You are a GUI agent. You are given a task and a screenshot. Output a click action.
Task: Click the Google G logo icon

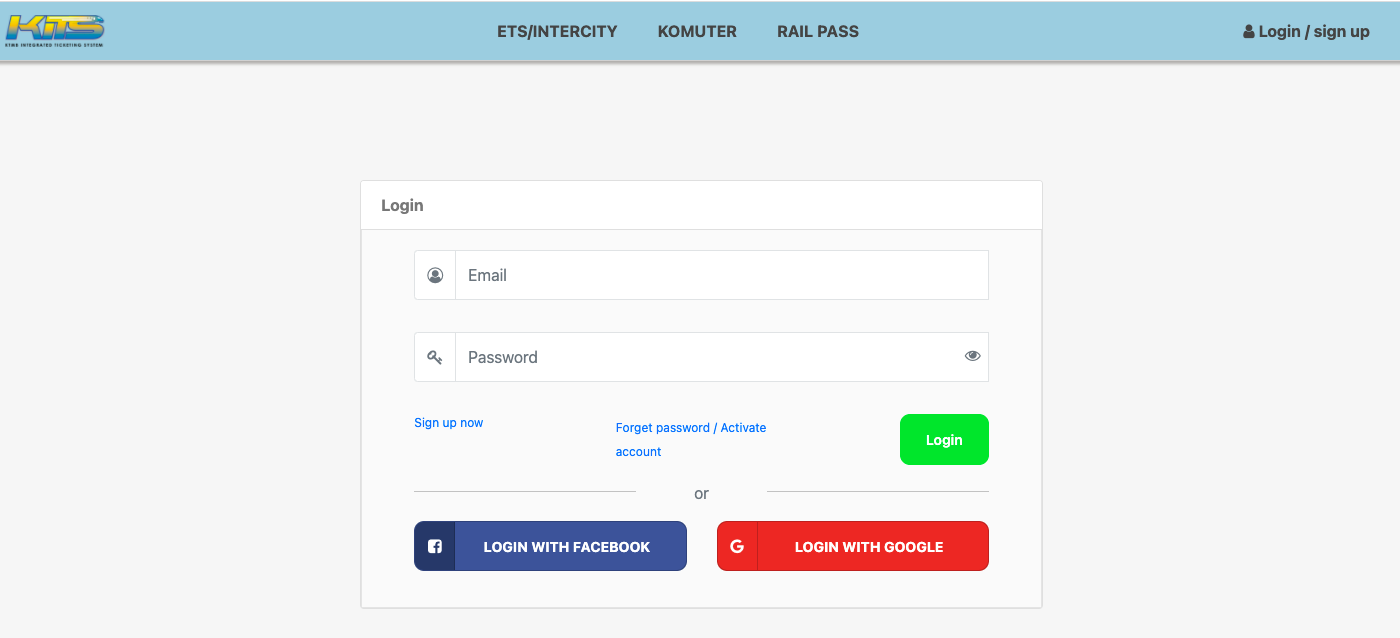737,546
